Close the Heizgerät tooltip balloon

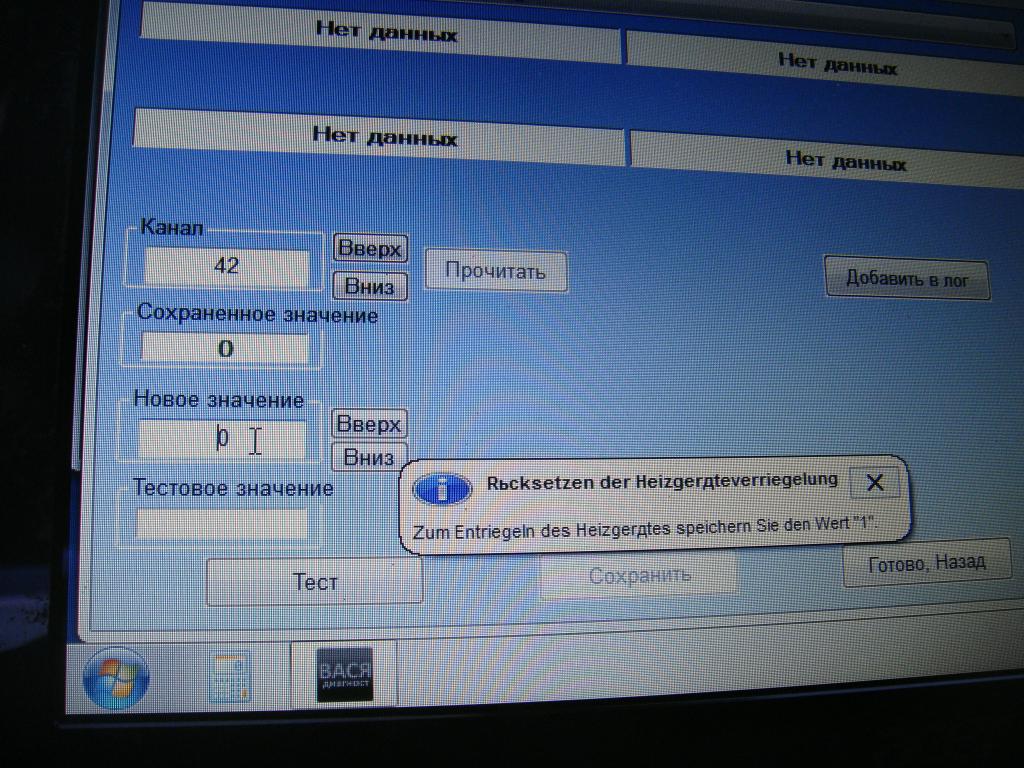pyautogui.click(x=874, y=483)
